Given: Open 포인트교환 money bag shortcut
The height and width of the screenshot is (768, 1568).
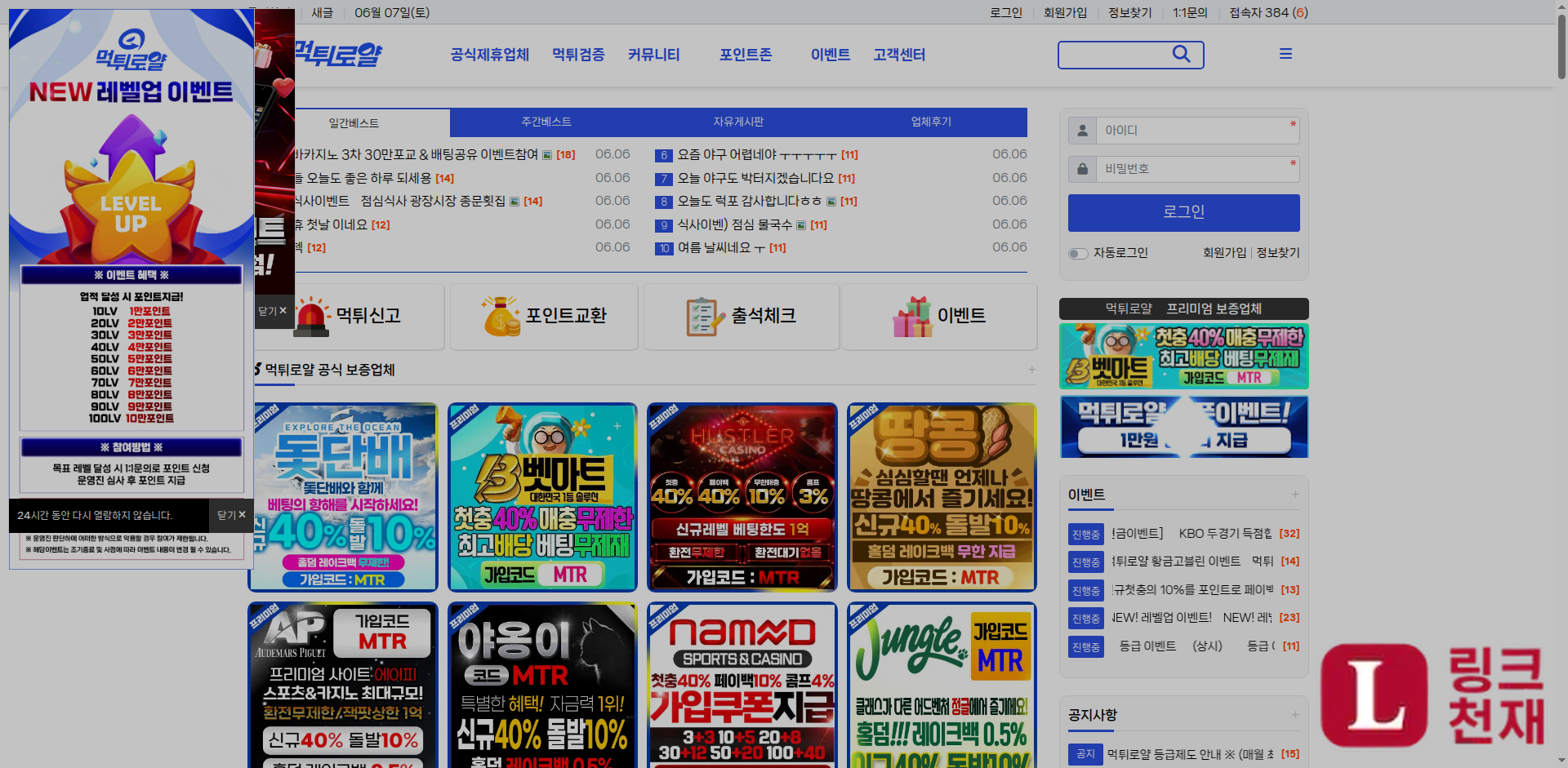Looking at the screenshot, I should pyautogui.click(x=544, y=317).
